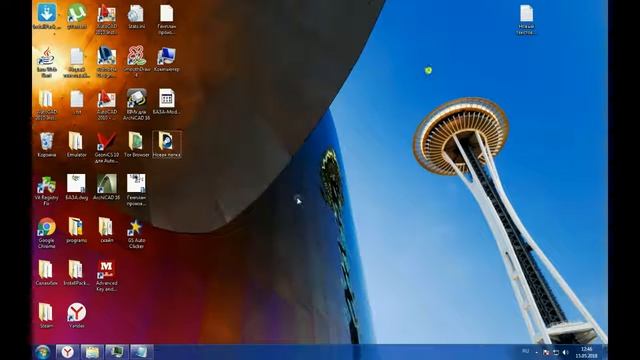Open the network tray icon
The width and height of the screenshot is (640, 360).
(556, 352)
